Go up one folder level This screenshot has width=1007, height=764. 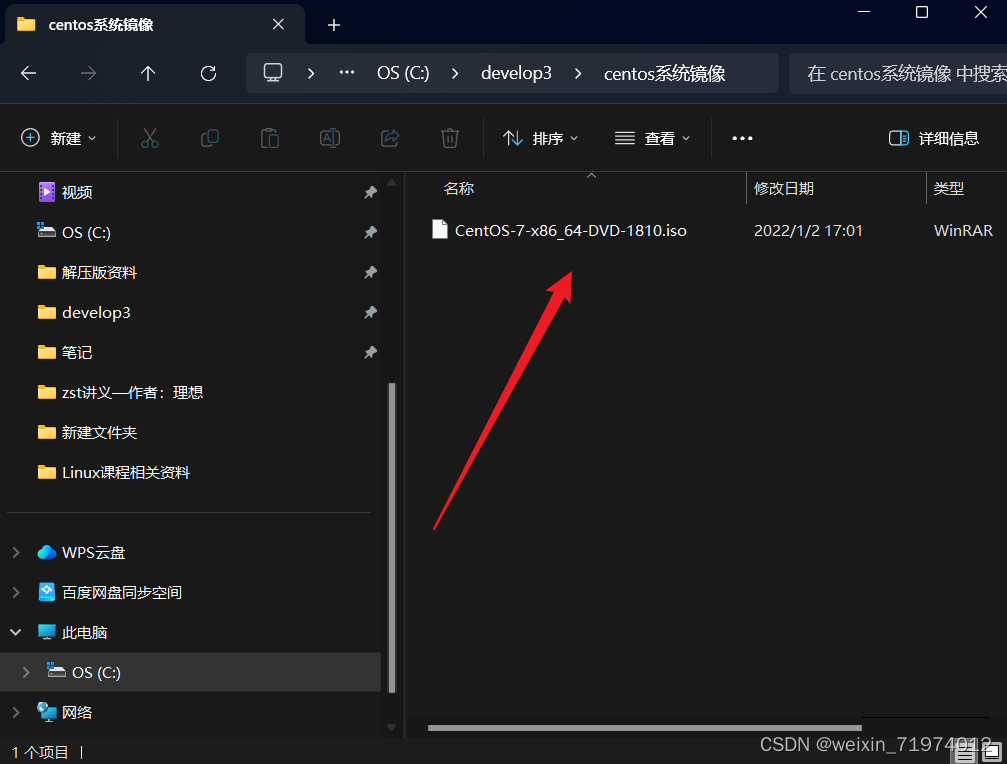point(148,73)
